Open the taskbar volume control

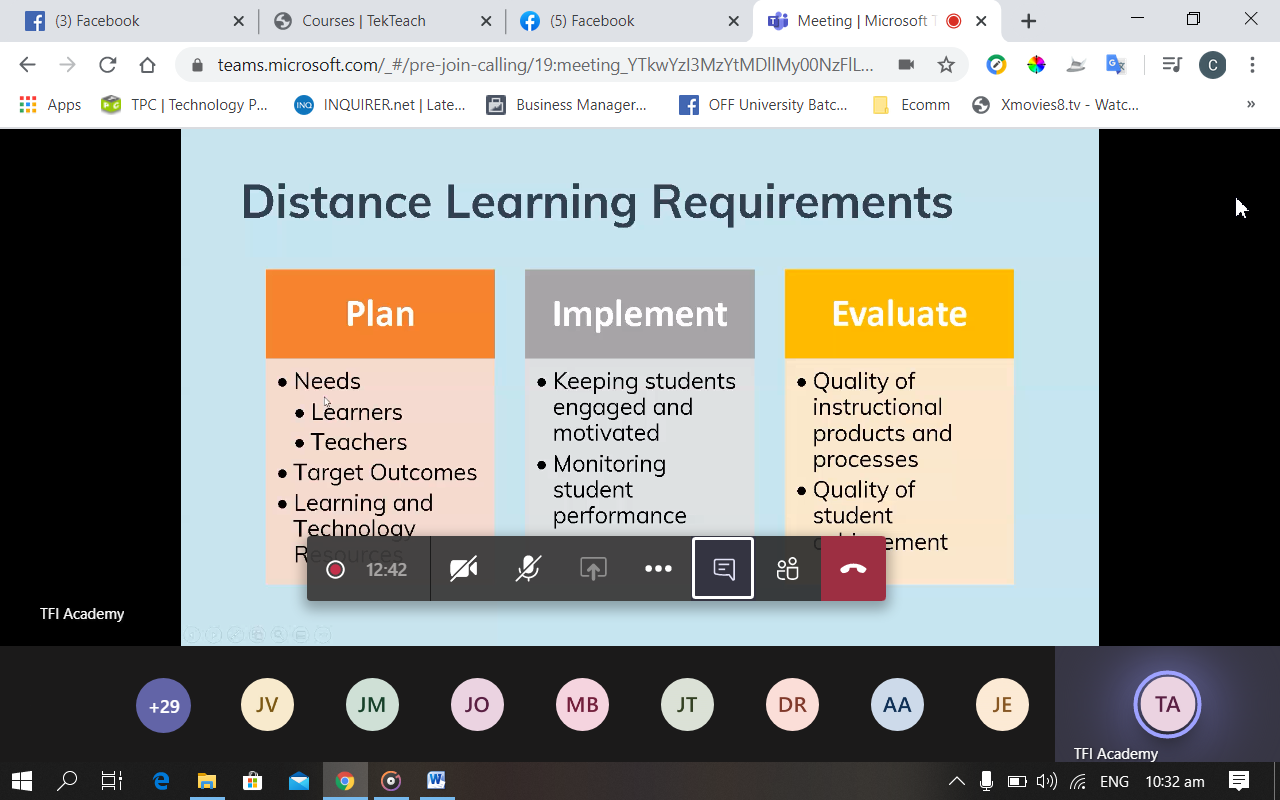(x=1046, y=781)
